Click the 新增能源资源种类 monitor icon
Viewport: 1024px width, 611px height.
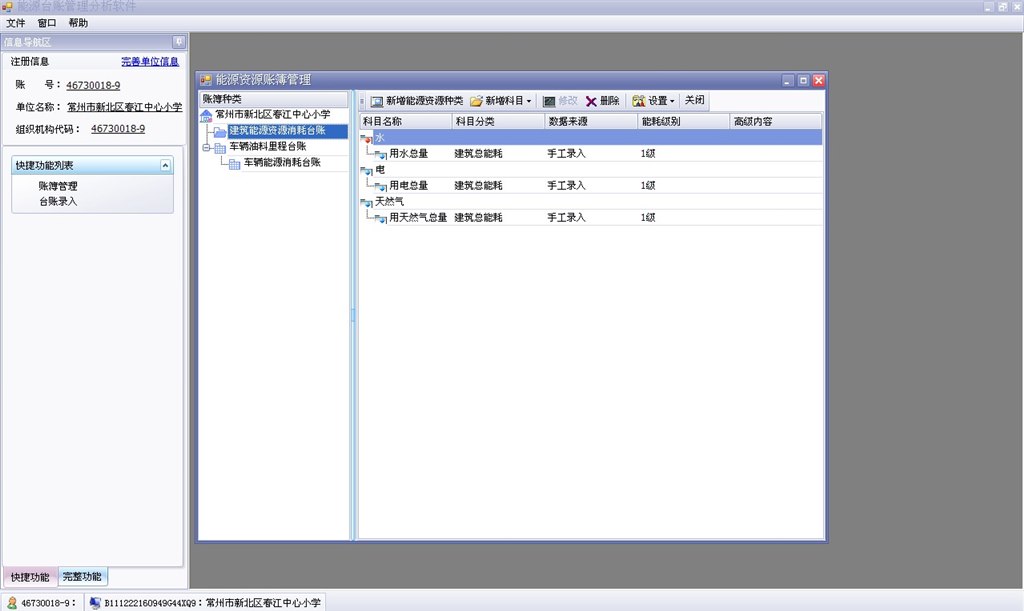point(377,101)
